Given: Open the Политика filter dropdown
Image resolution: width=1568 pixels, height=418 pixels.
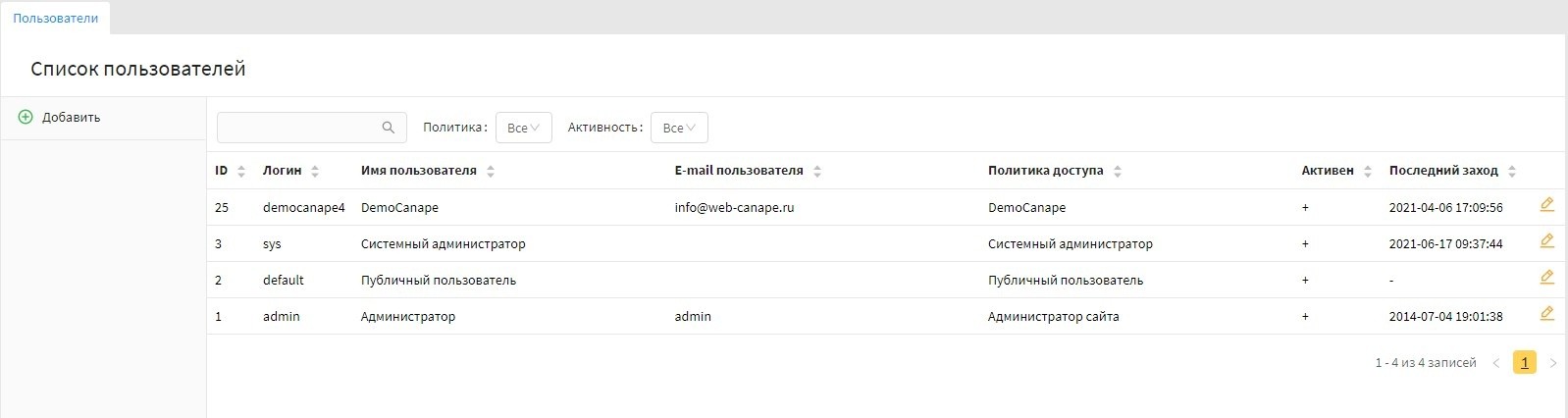Looking at the screenshot, I should [523, 128].
